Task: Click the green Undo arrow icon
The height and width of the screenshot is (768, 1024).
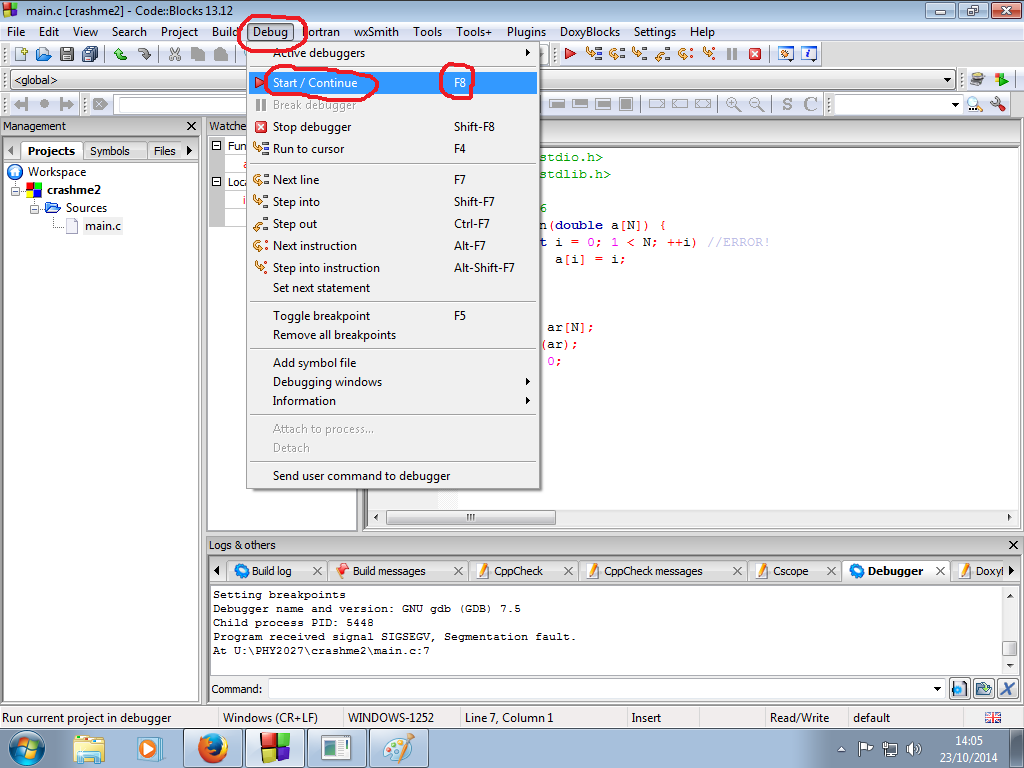Action: click(x=120, y=54)
